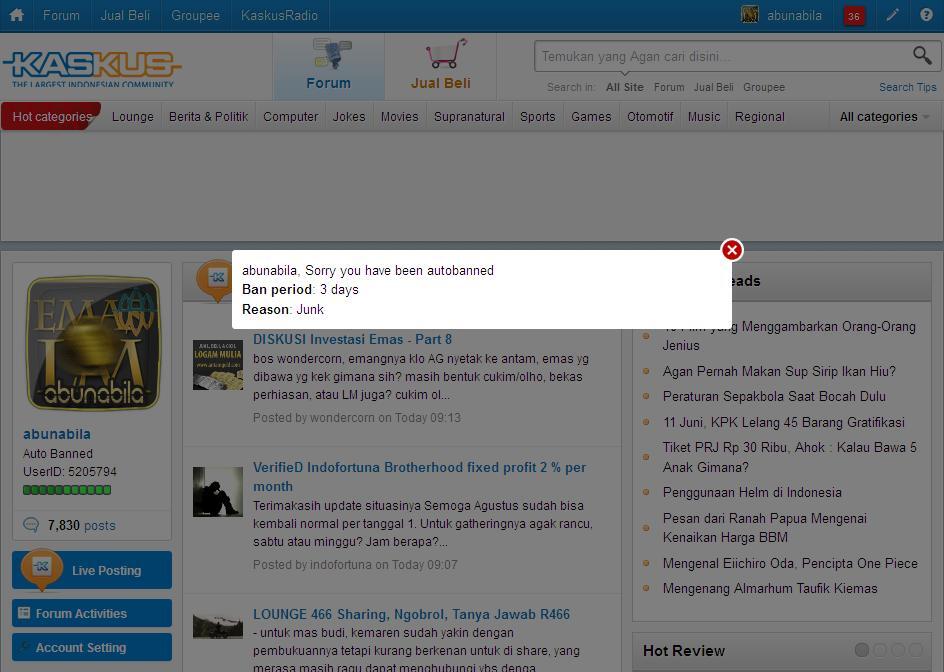Image resolution: width=944 pixels, height=672 pixels.
Task: Open the Jokes category
Action: [x=349, y=117]
